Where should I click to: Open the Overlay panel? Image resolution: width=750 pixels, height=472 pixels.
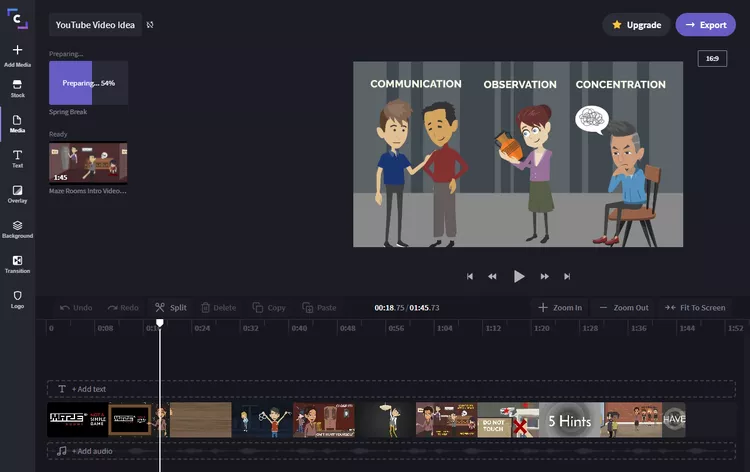(x=17, y=193)
